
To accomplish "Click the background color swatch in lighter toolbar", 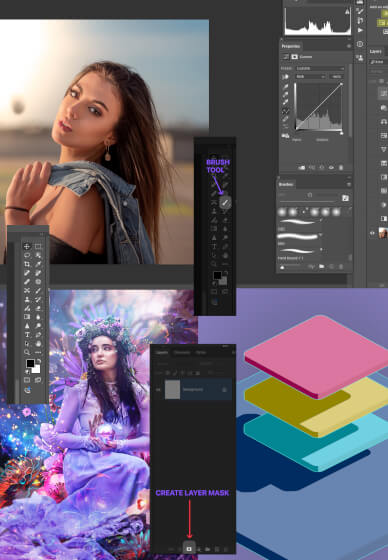I will click(x=36, y=369).
